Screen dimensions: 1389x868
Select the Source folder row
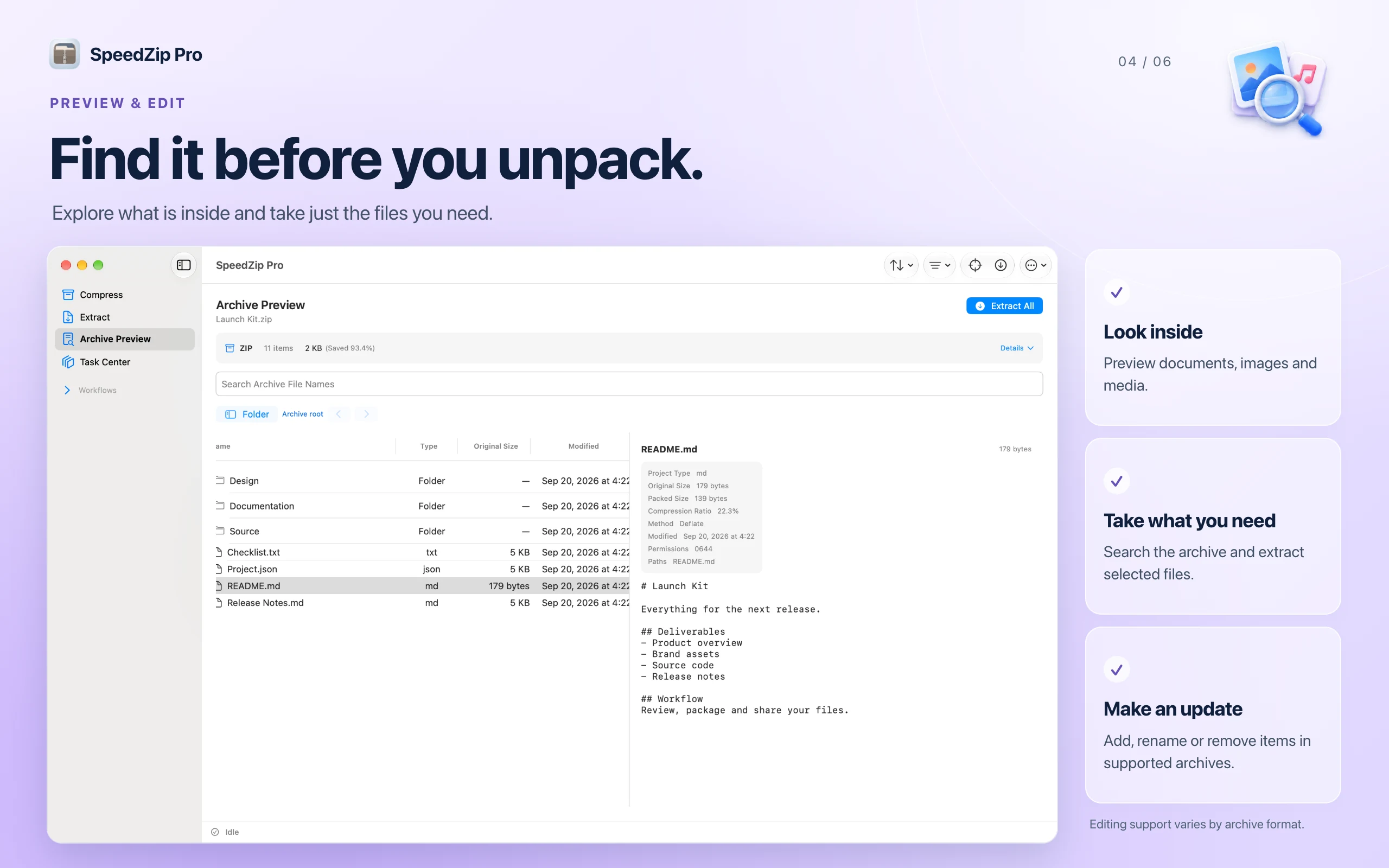click(422, 531)
